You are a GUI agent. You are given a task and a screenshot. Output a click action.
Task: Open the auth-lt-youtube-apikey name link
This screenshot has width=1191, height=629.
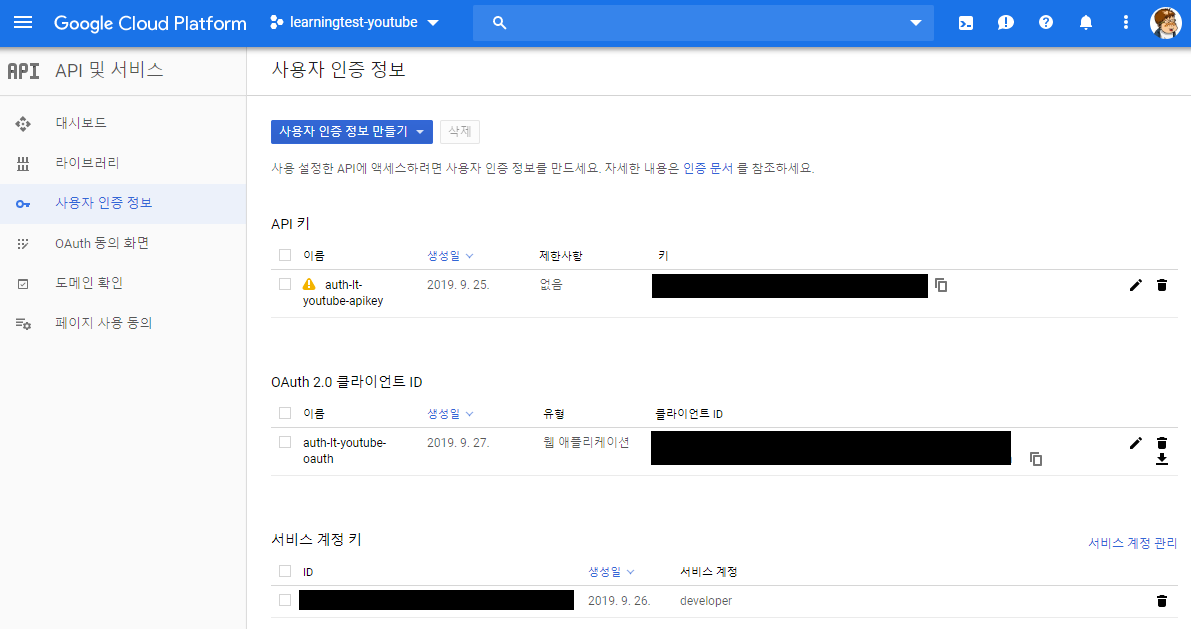tap(343, 292)
